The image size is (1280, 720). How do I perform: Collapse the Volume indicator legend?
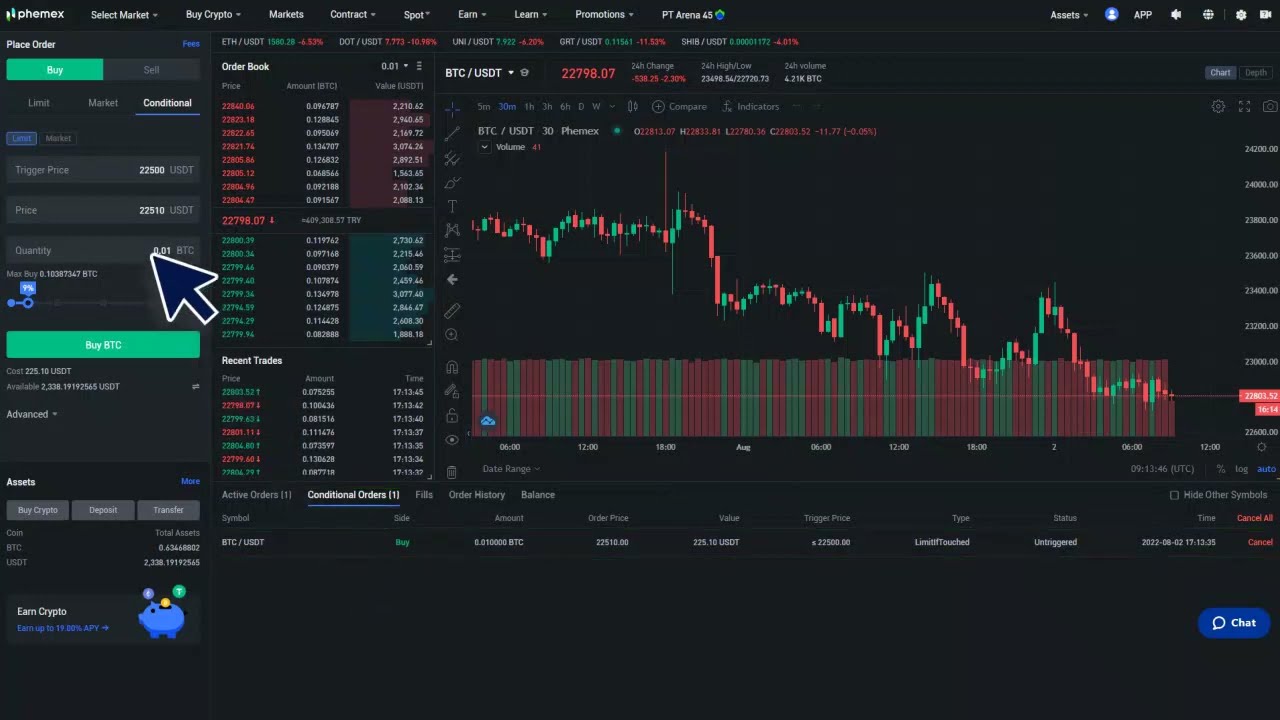click(x=485, y=147)
